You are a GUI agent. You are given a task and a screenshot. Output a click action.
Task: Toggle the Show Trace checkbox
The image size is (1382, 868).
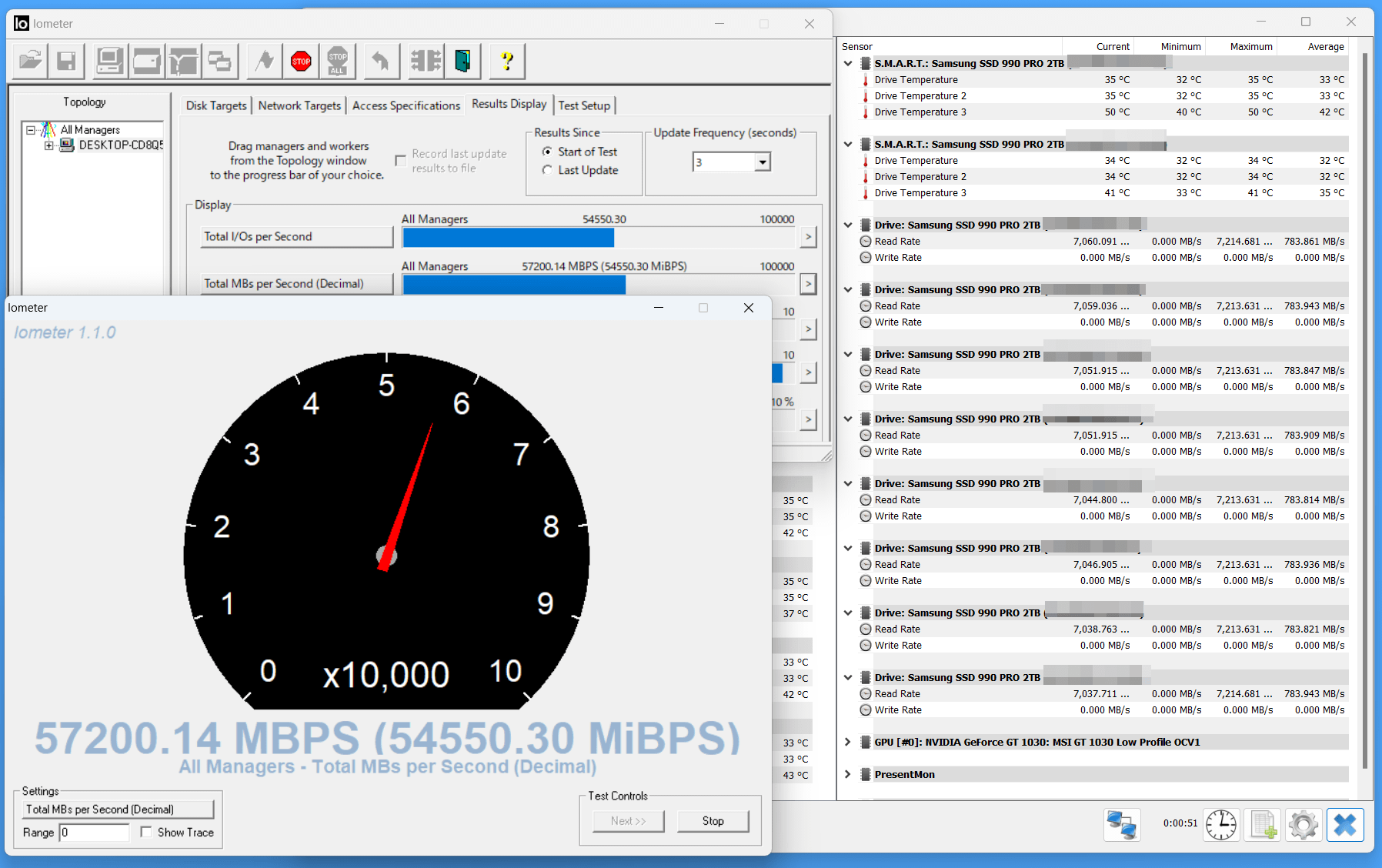[x=146, y=832]
